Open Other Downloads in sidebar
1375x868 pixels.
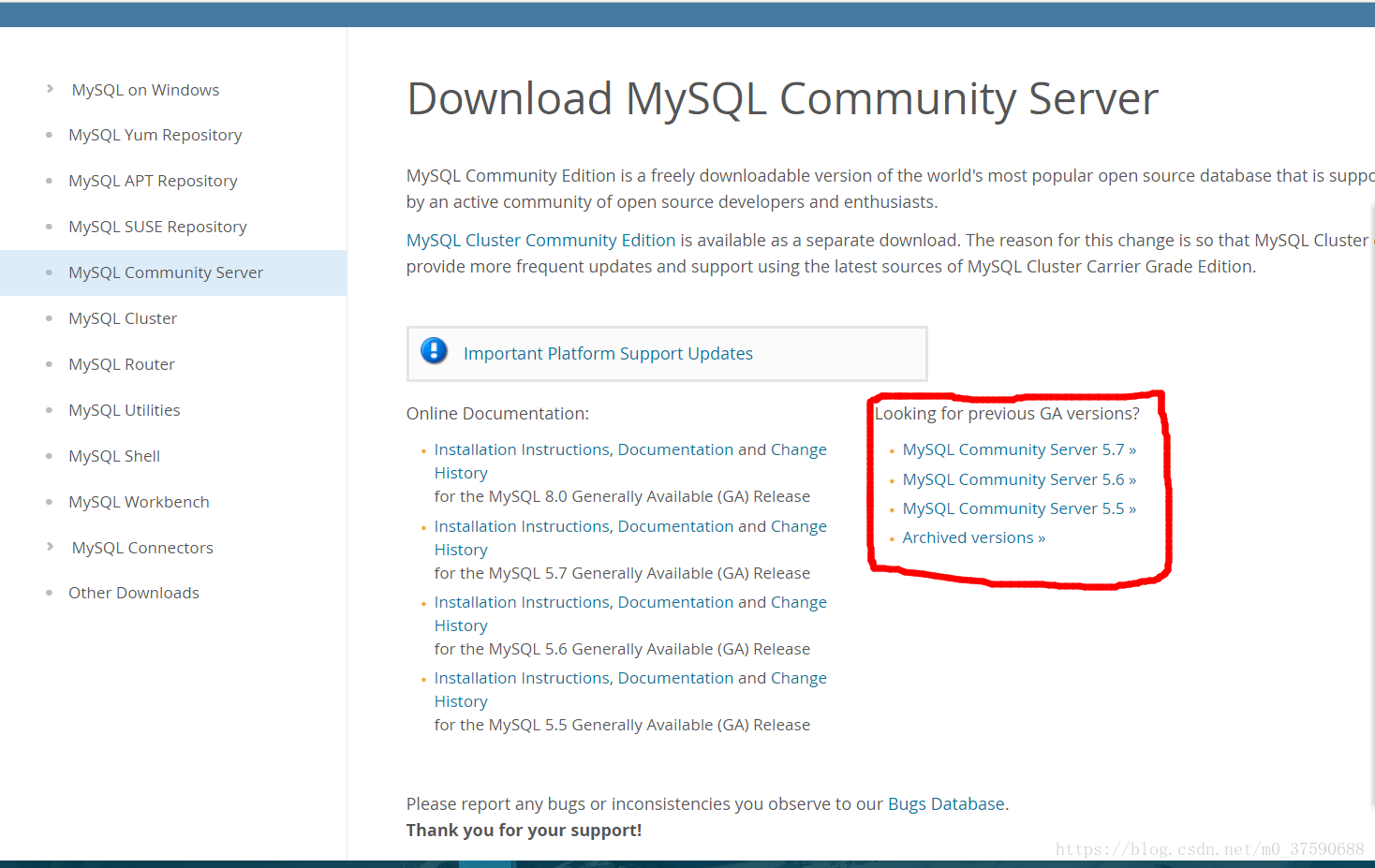pyautogui.click(x=134, y=593)
